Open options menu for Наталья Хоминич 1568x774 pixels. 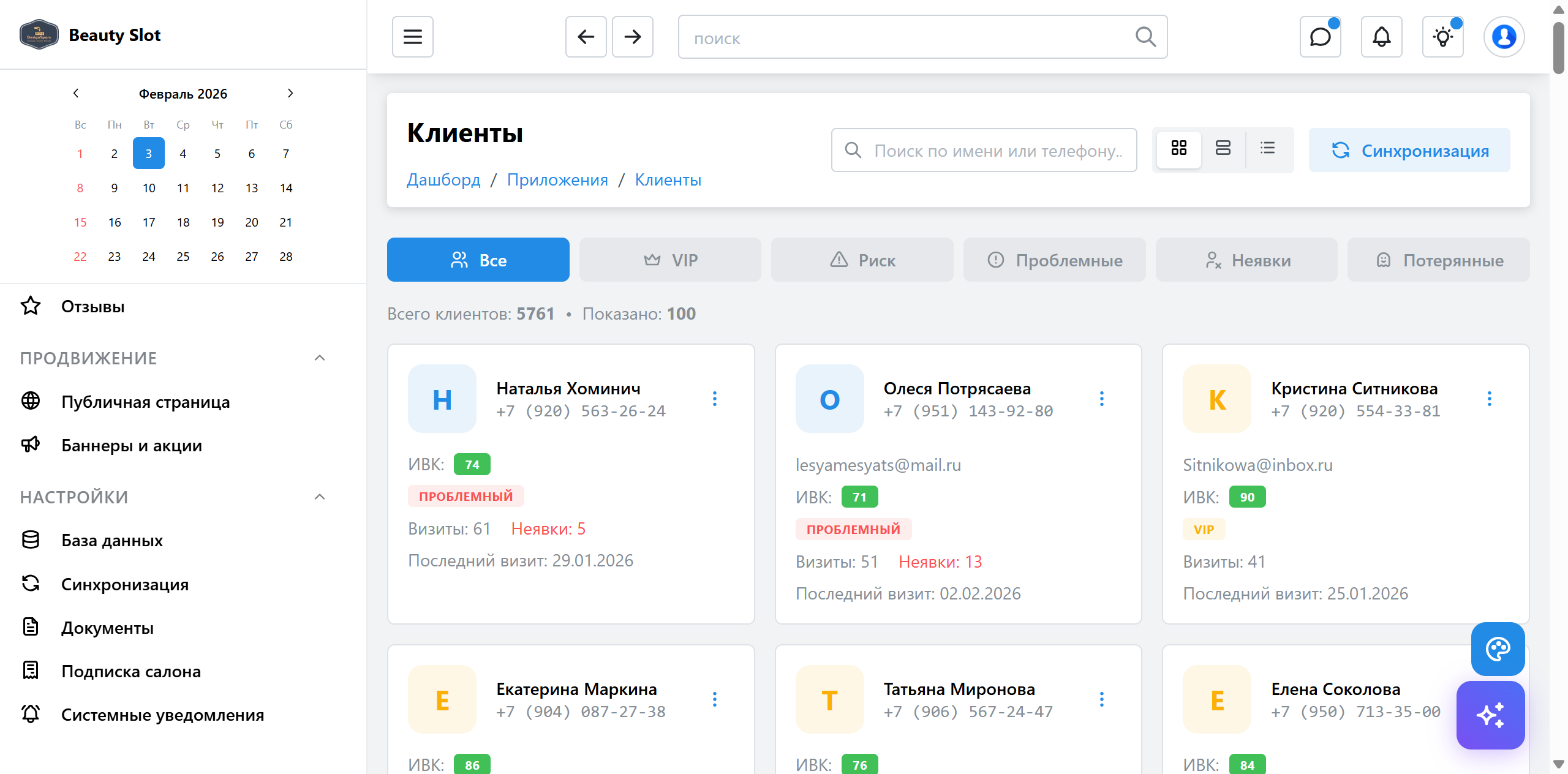click(714, 399)
